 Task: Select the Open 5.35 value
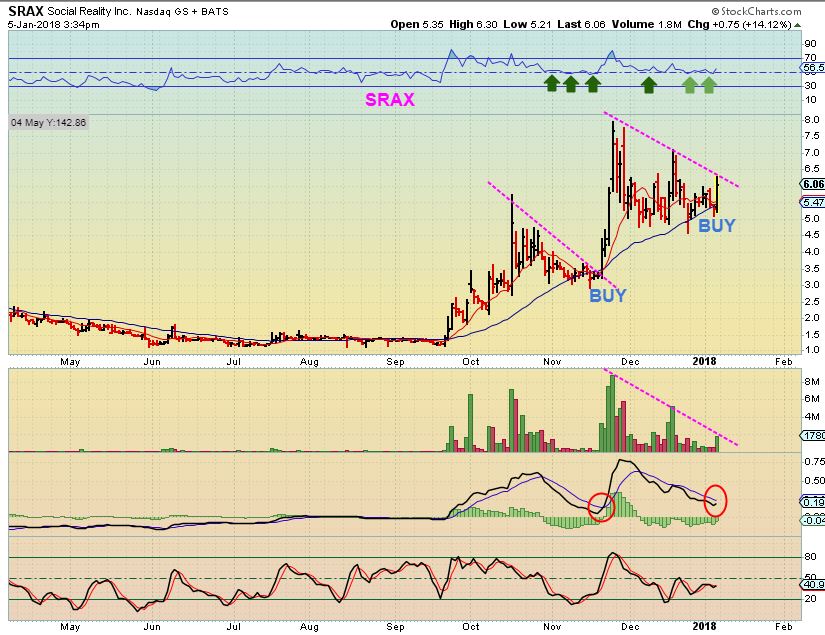tap(417, 24)
